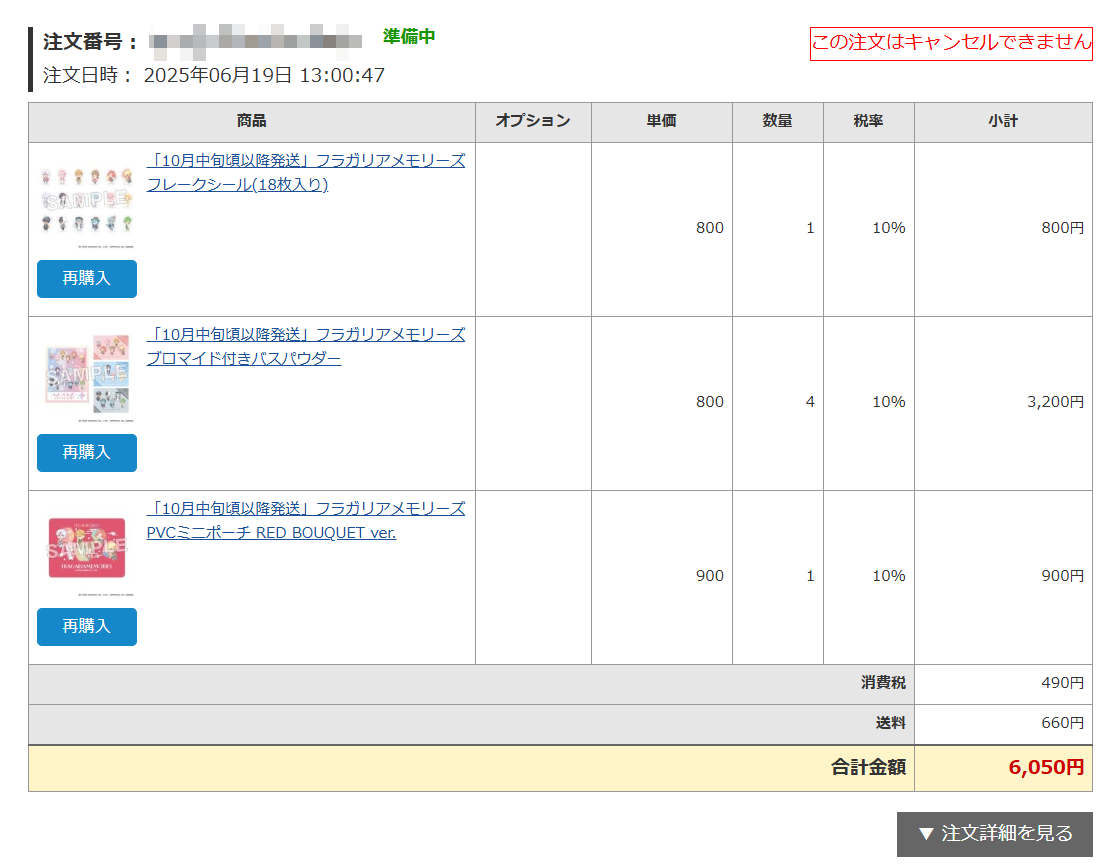Open the フレークシール(18枚入り) product link
Screen dimensions: 1105x868
tap(306, 173)
